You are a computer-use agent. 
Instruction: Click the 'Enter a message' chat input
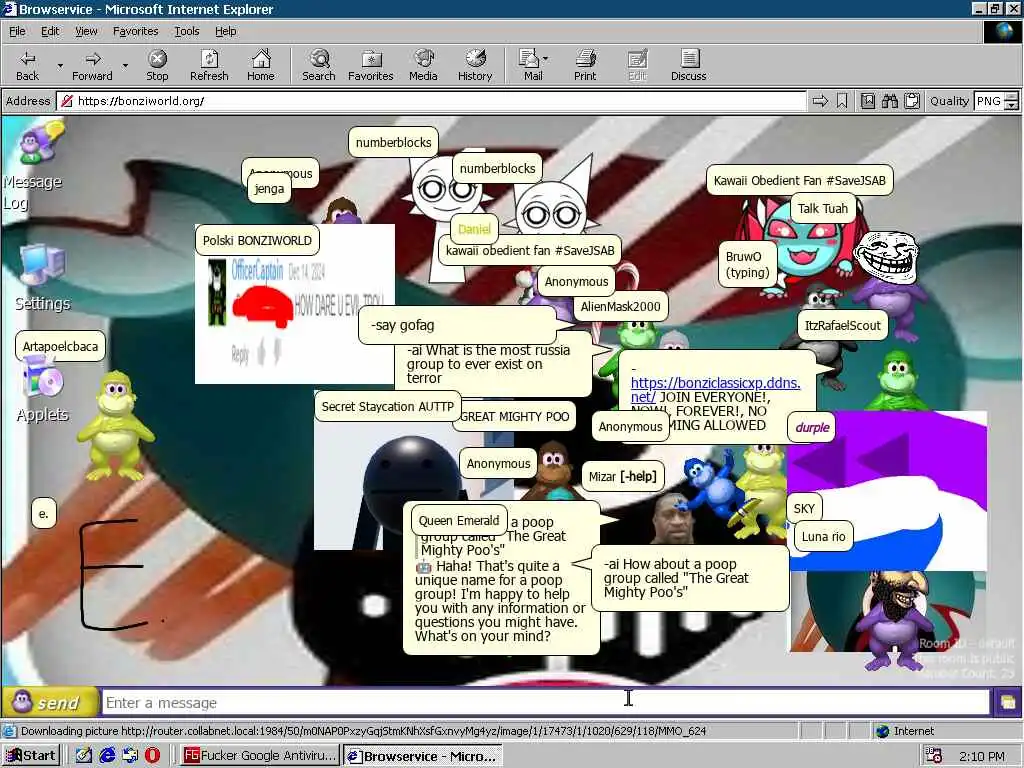tap(545, 703)
